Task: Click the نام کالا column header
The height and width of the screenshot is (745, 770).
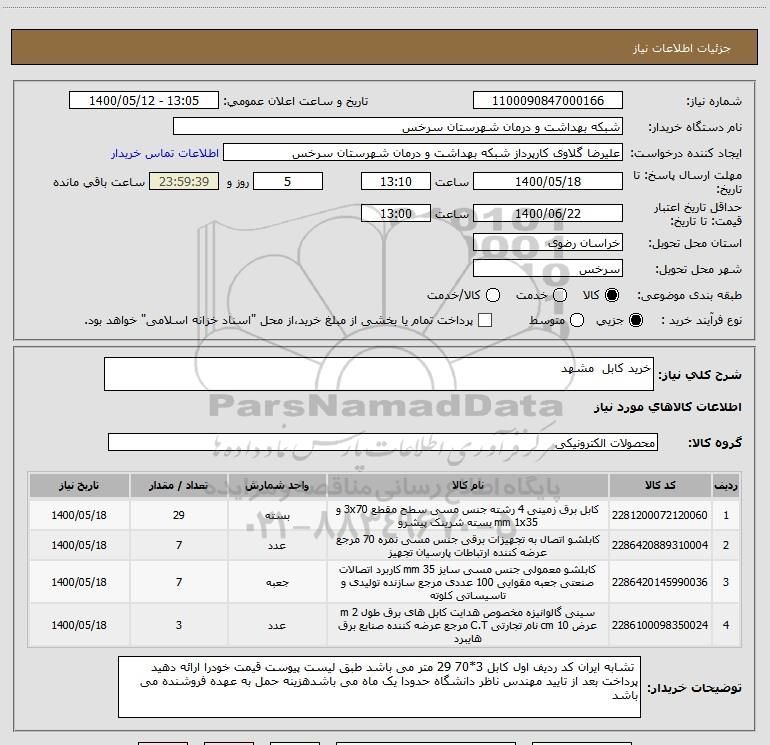Action: (468, 486)
